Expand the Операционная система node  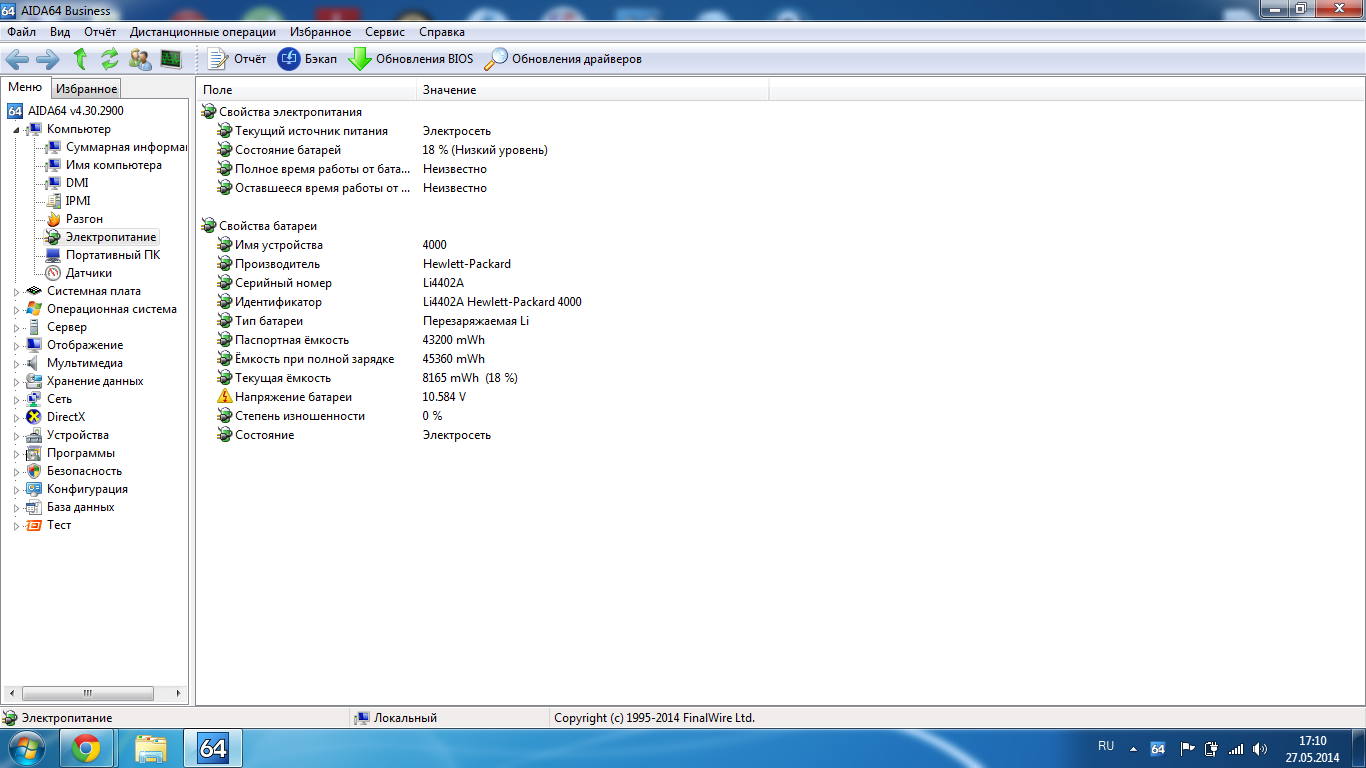(16, 310)
